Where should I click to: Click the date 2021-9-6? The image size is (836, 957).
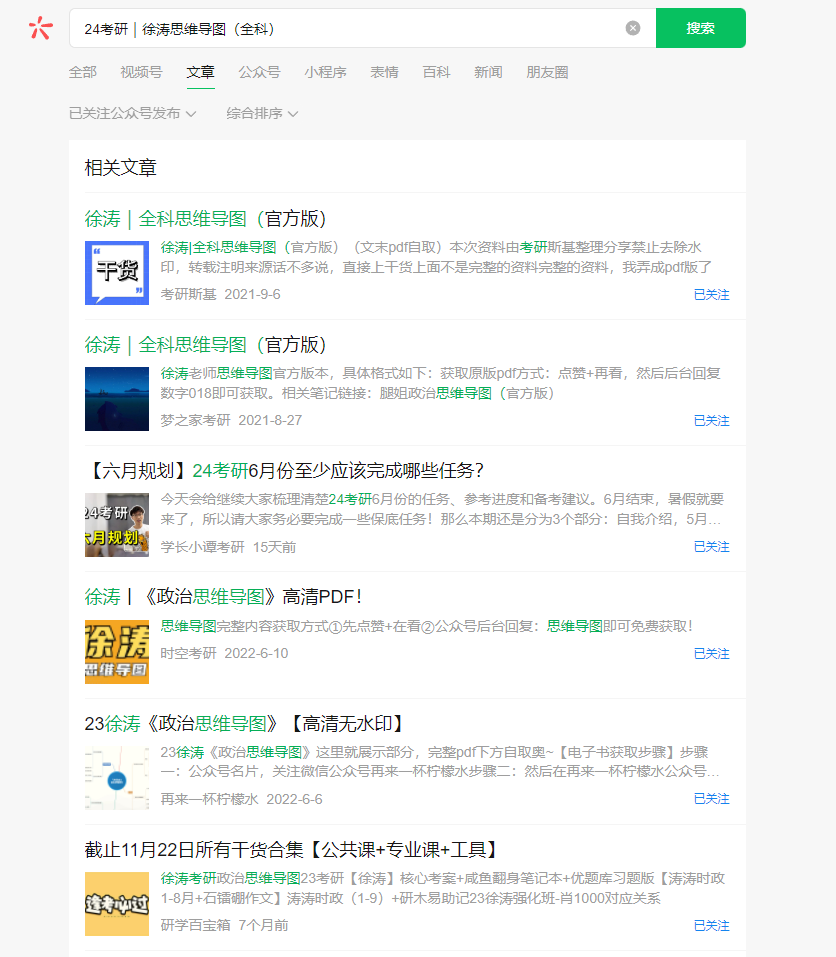point(253,294)
